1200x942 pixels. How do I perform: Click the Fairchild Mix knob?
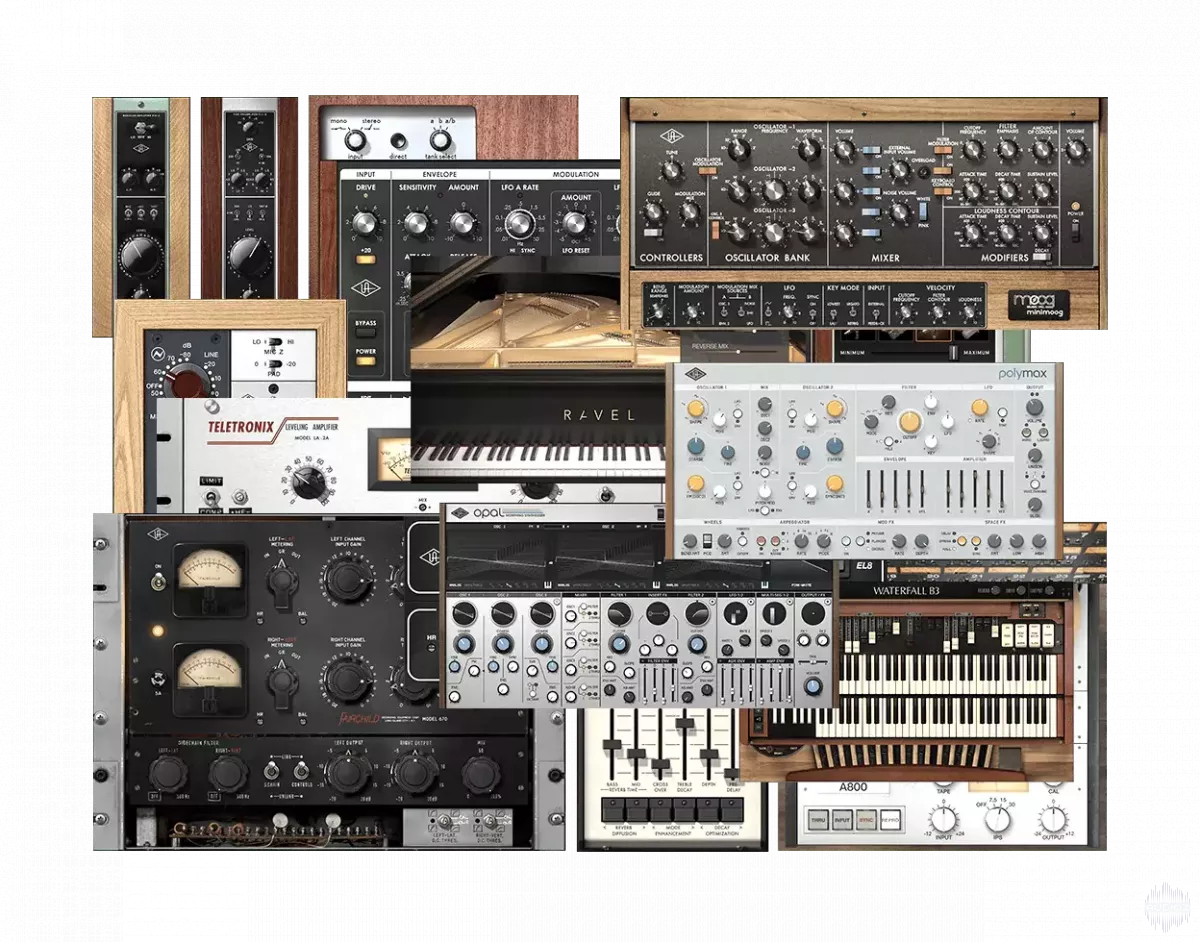481,774
